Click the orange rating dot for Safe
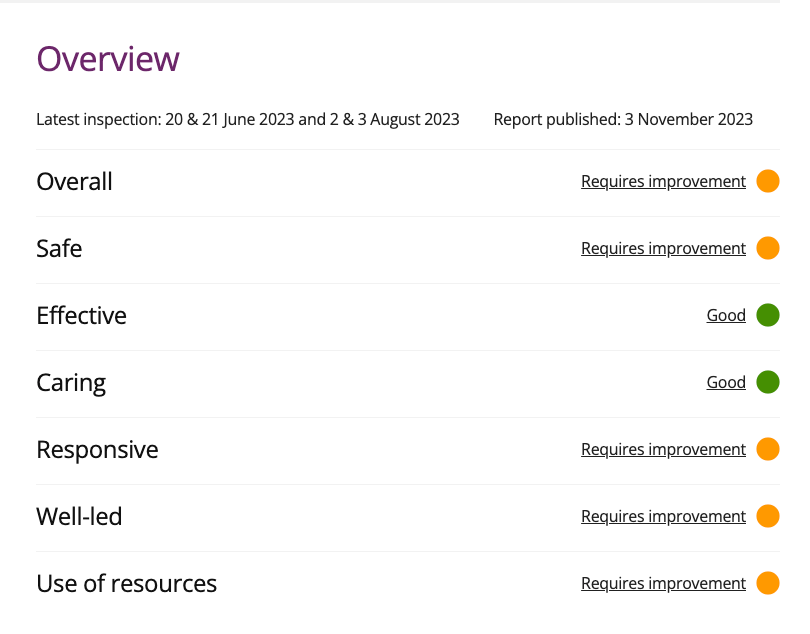The width and height of the screenshot is (810, 634). [767, 248]
